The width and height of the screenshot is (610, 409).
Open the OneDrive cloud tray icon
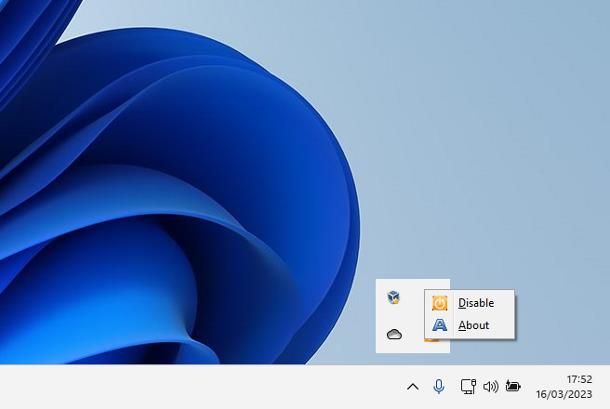pos(394,334)
